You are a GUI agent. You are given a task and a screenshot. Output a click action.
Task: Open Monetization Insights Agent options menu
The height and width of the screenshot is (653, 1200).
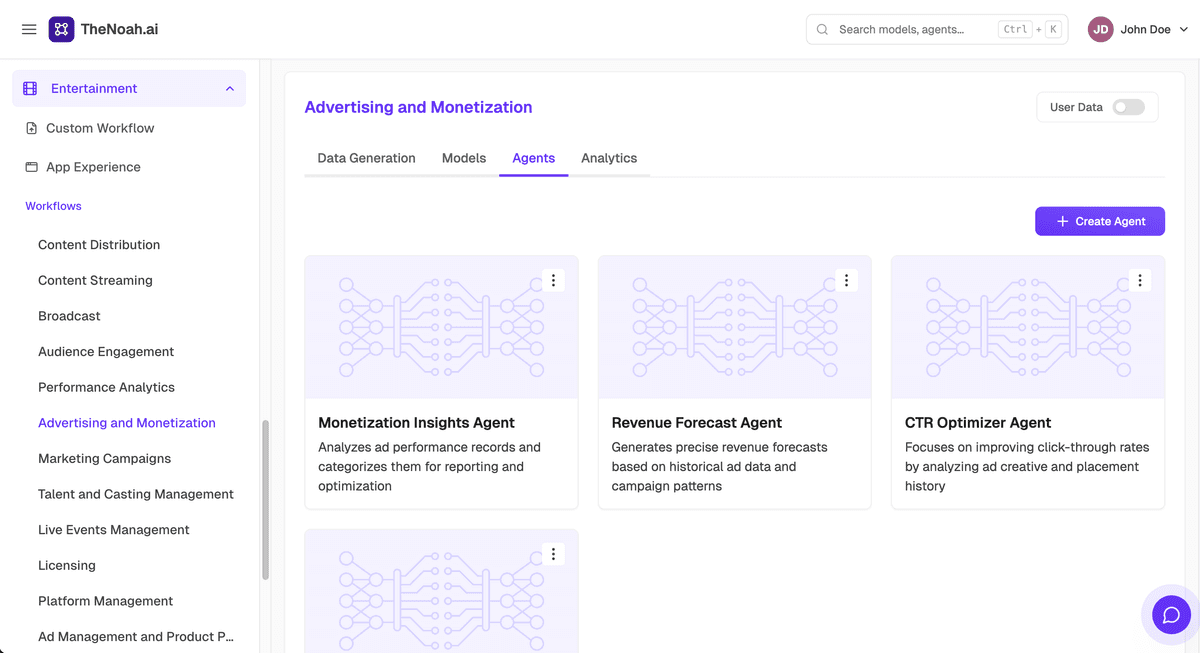tap(553, 281)
